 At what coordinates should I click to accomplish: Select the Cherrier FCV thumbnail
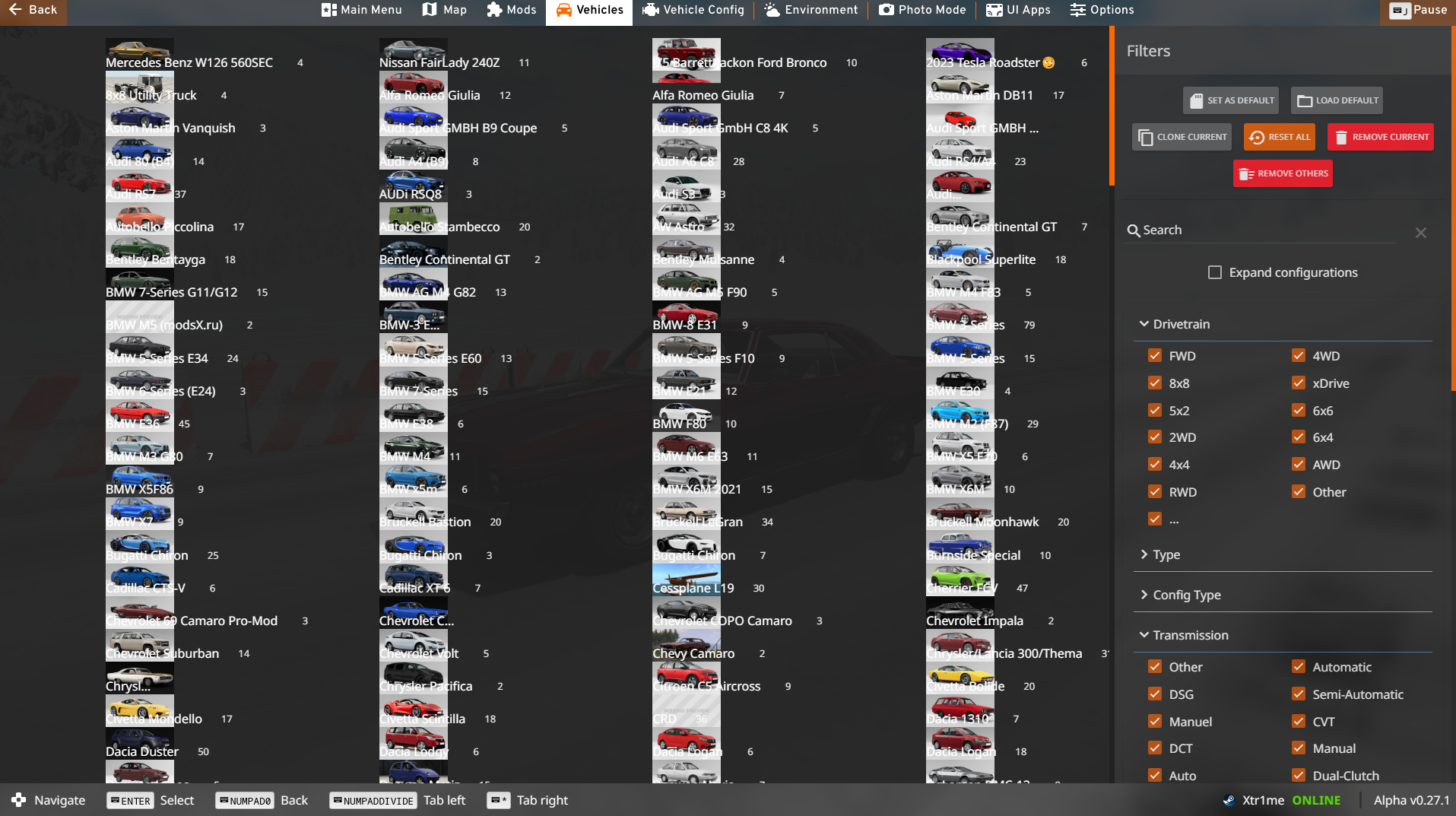[x=960, y=579]
